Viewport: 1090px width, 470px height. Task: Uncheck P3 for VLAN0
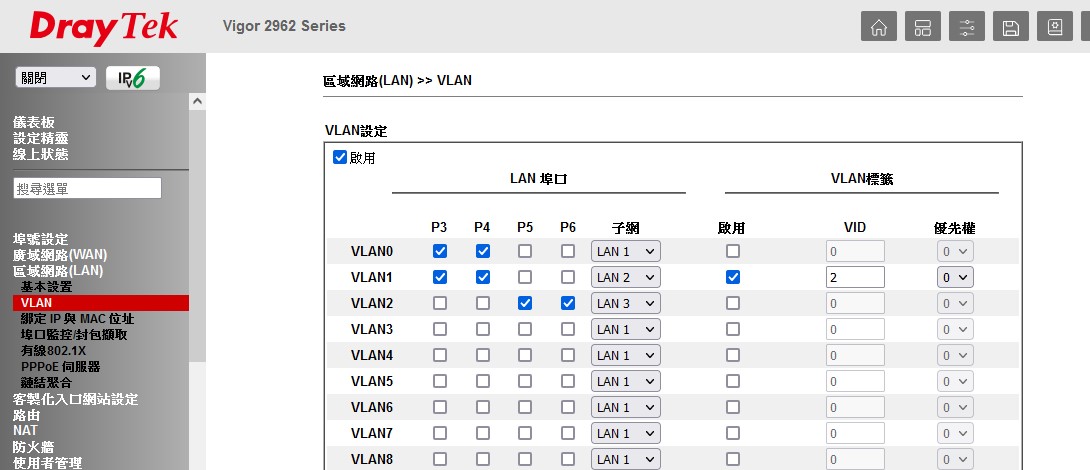coord(439,251)
